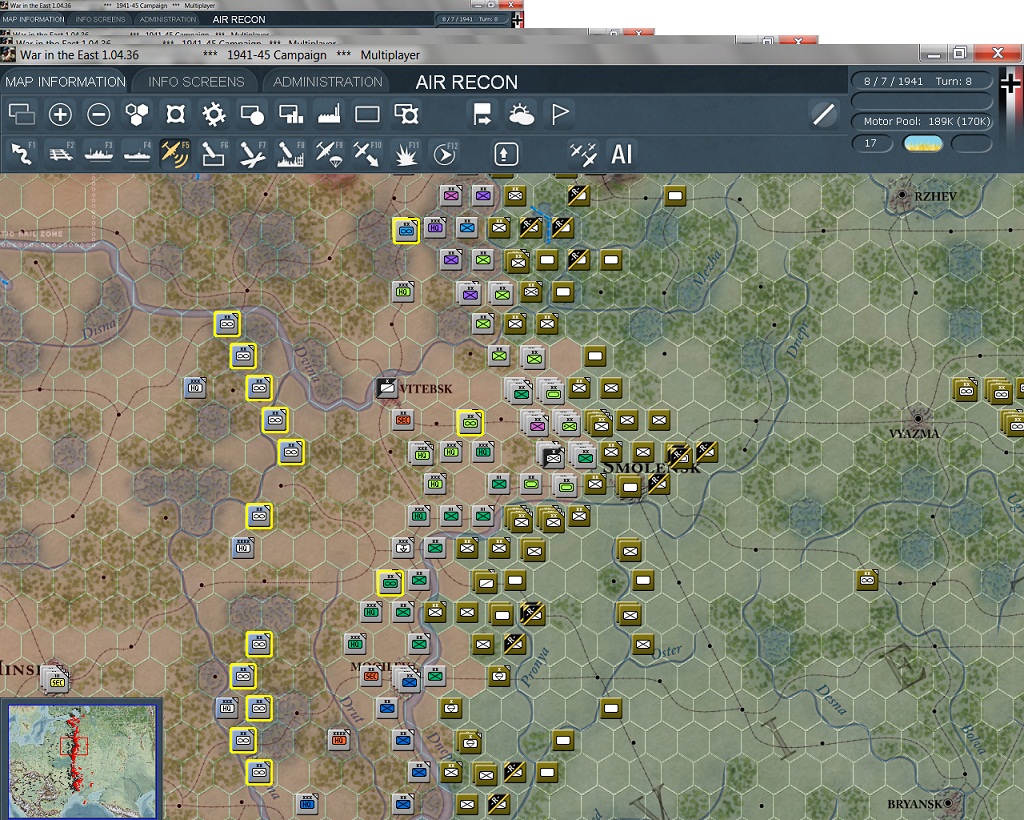Click the screen with bar chart icon

291,114
